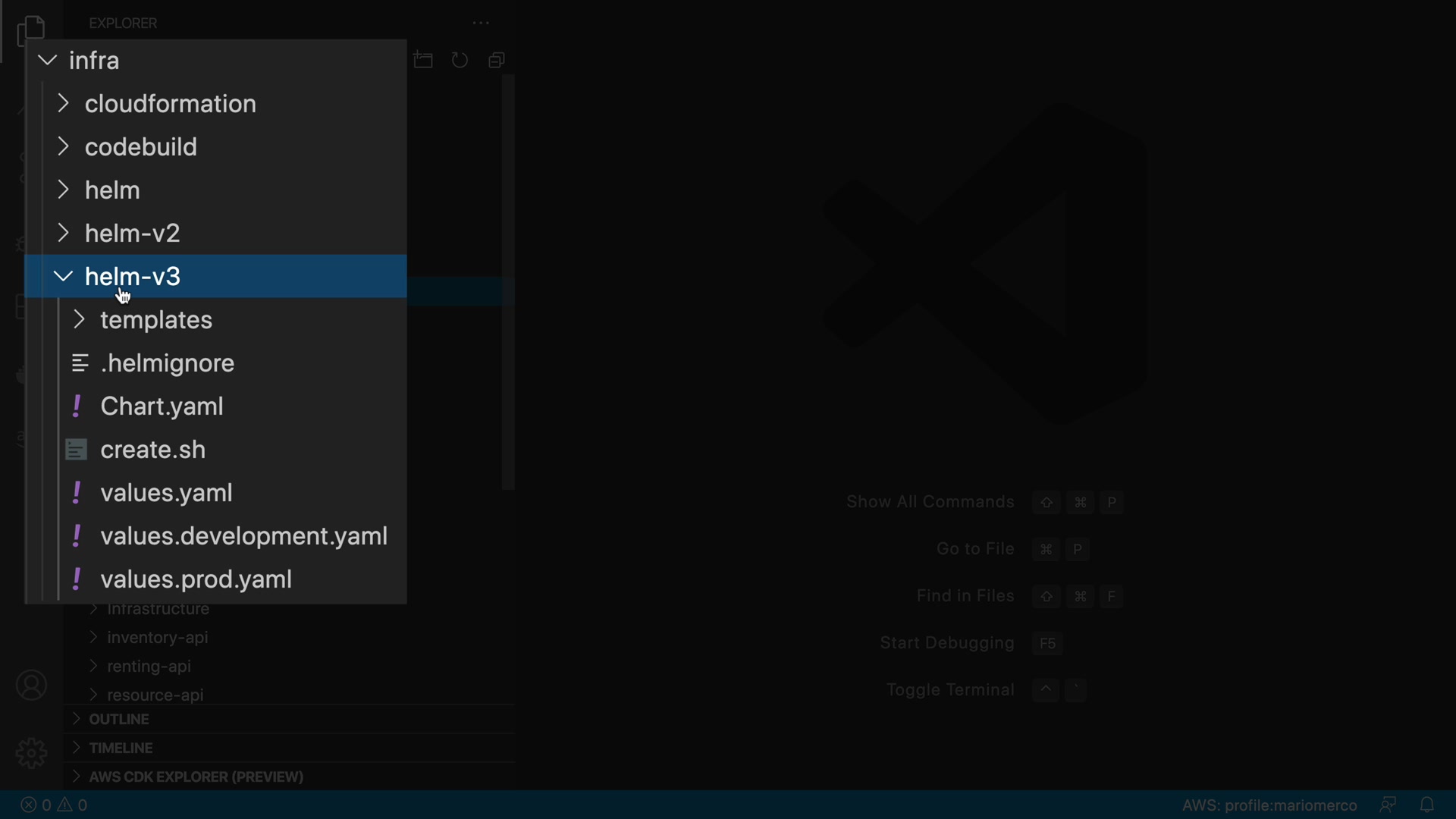Open the Accounts icon
The image size is (1456, 819).
pyautogui.click(x=31, y=686)
